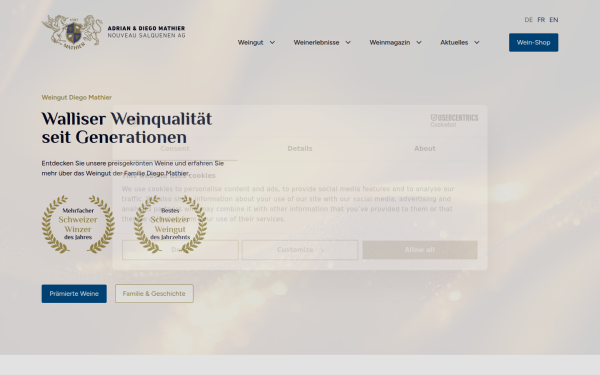Click the Prämierte Weine button

74,293
